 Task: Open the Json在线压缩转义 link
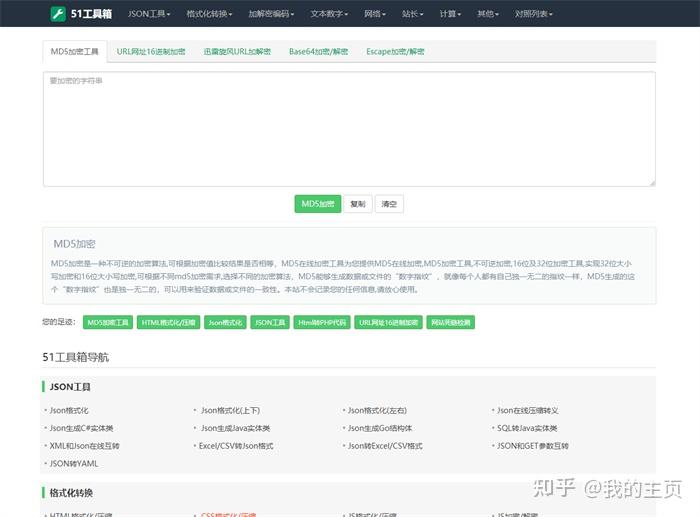pos(528,410)
